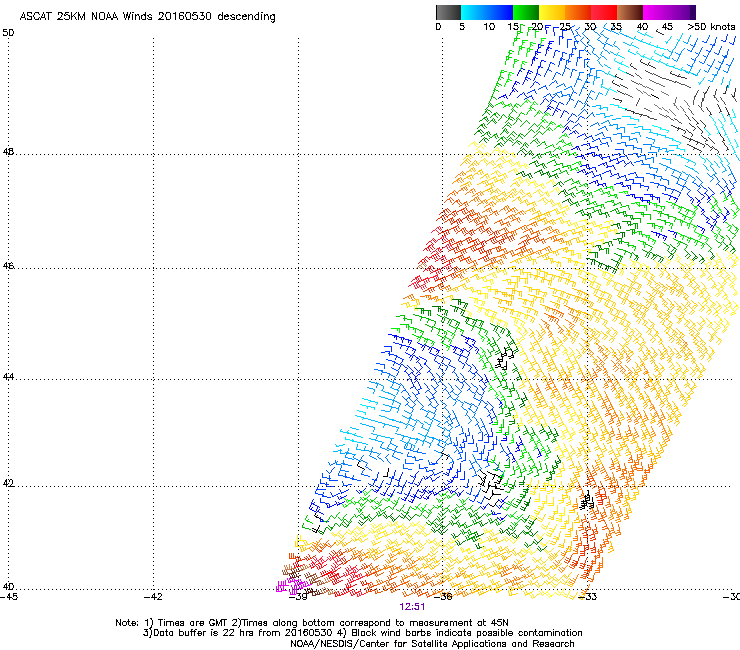
Task: Click the latitude label '50'
Action: [8, 33]
